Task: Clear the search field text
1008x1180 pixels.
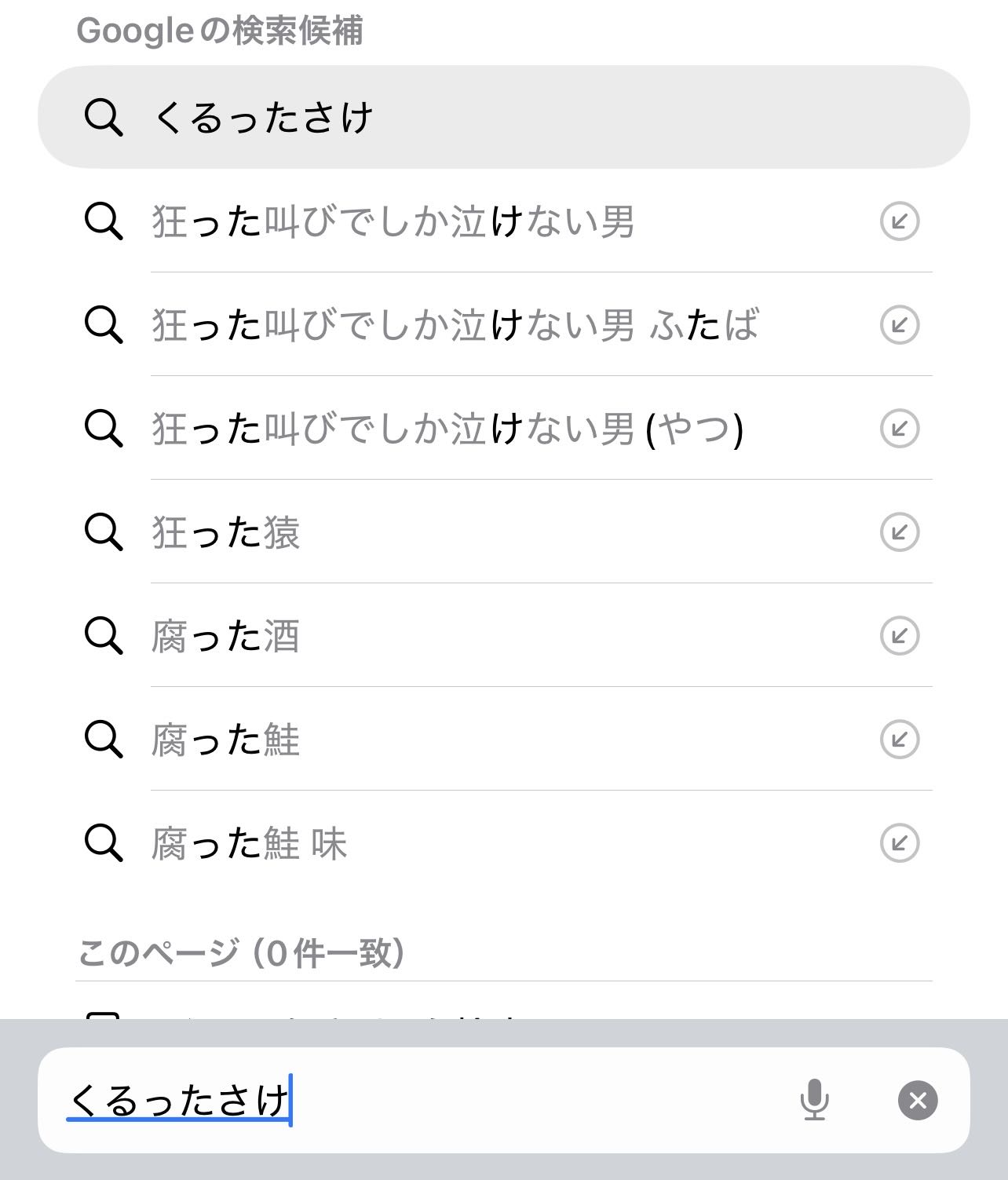Action: (918, 1100)
